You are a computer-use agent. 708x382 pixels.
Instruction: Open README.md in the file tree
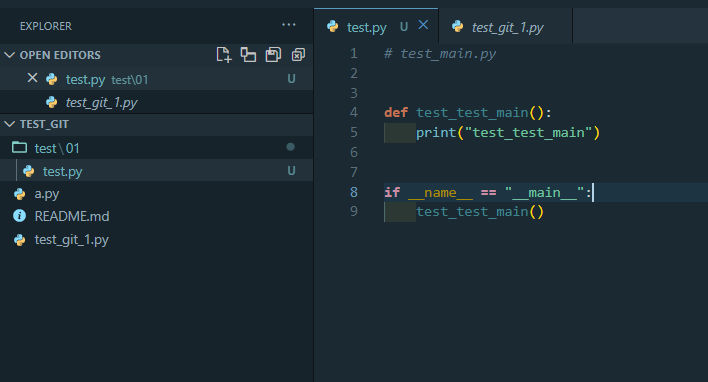point(156,216)
